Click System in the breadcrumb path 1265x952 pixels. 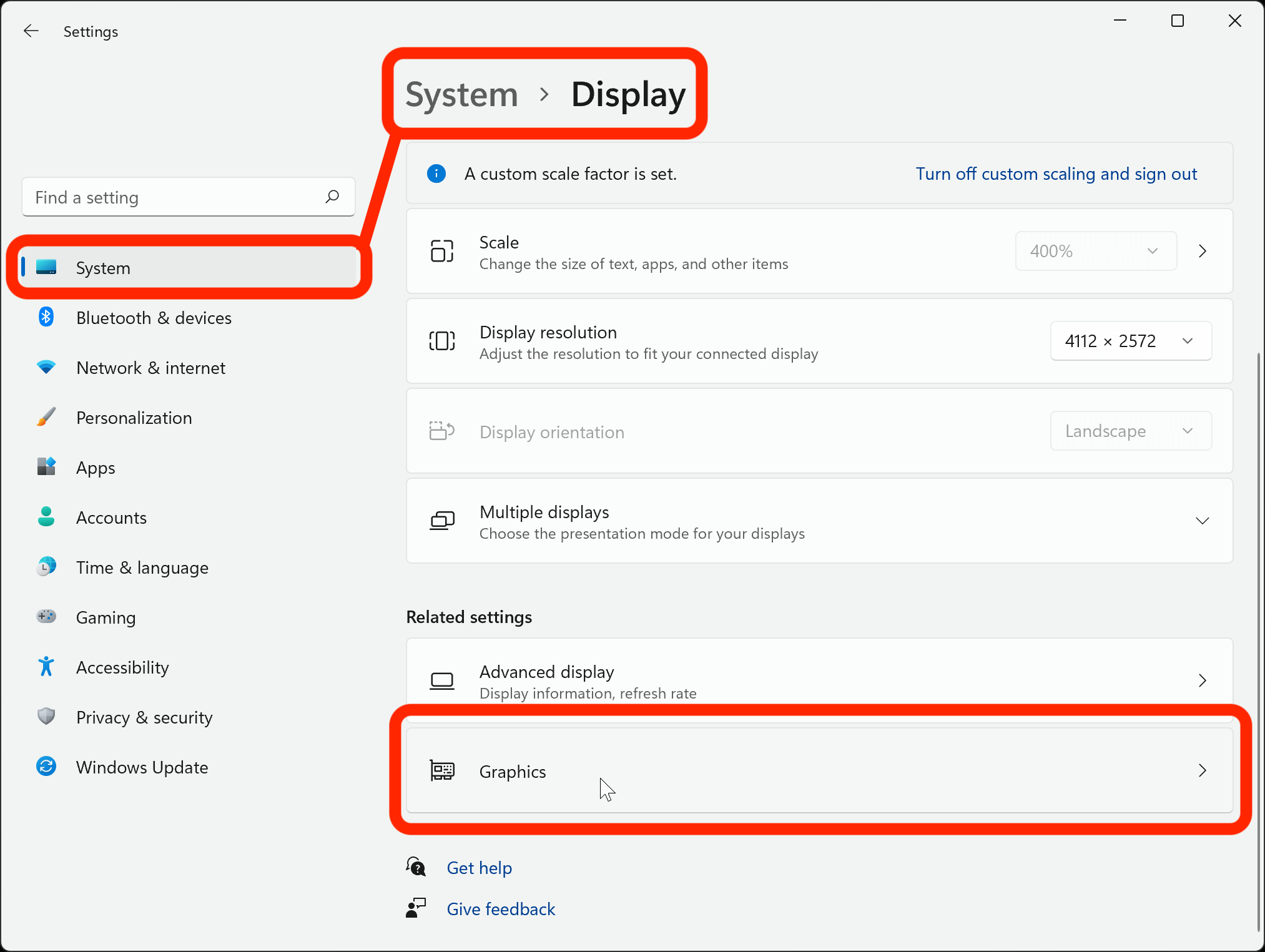tap(461, 94)
